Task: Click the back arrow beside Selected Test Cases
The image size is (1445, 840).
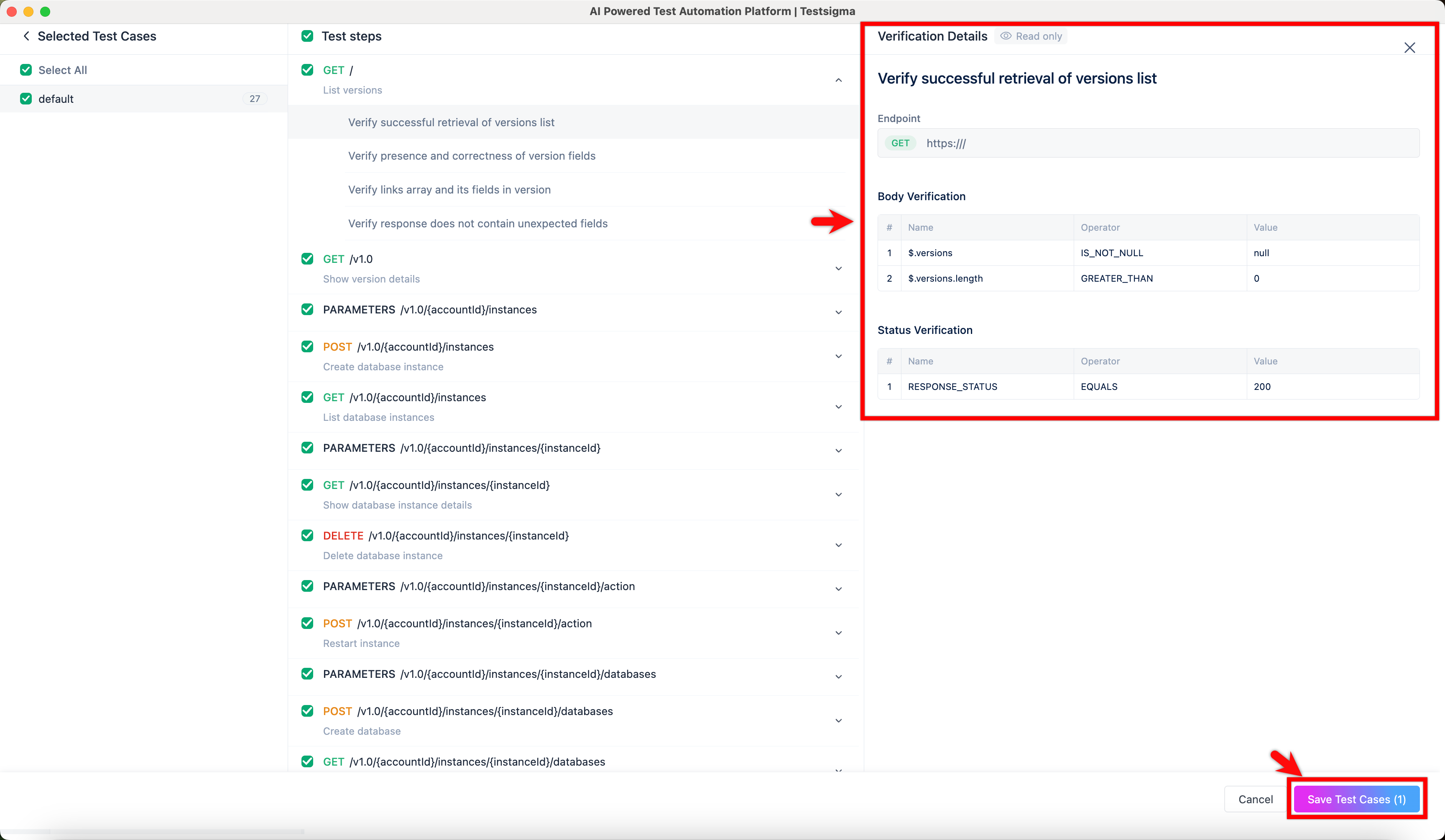Action: [x=26, y=36]
